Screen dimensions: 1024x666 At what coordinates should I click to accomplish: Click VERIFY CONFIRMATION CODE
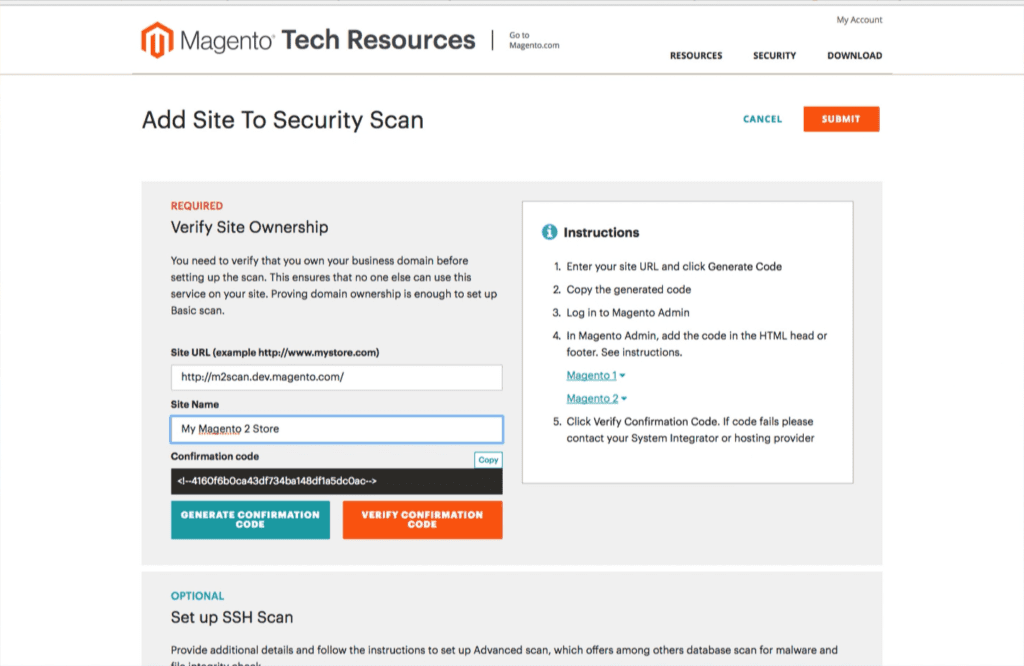coord(422,519)
